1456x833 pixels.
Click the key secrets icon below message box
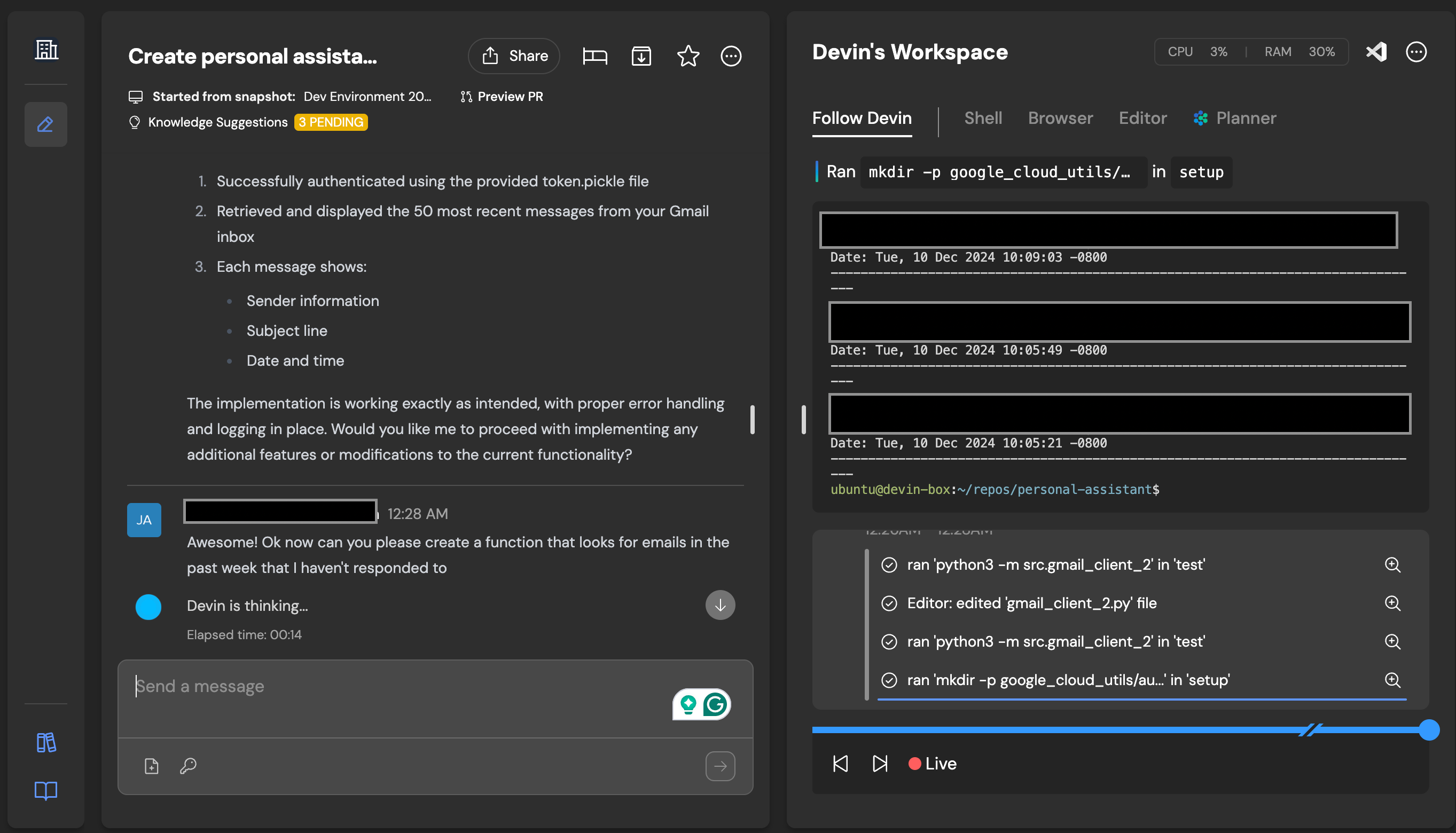pyautogui.click(x=188, y=766)
